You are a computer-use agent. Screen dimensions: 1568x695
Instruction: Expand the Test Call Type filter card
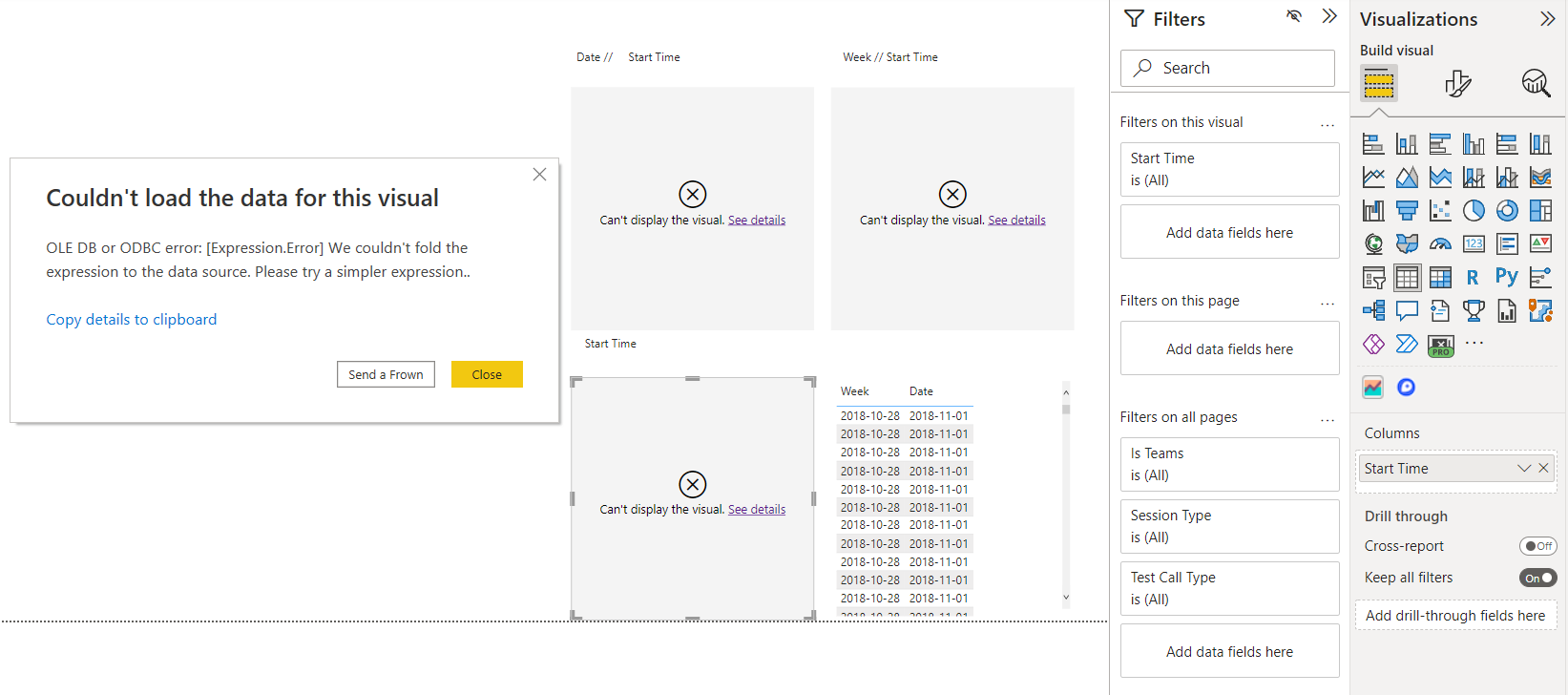tap(1229, 588)
